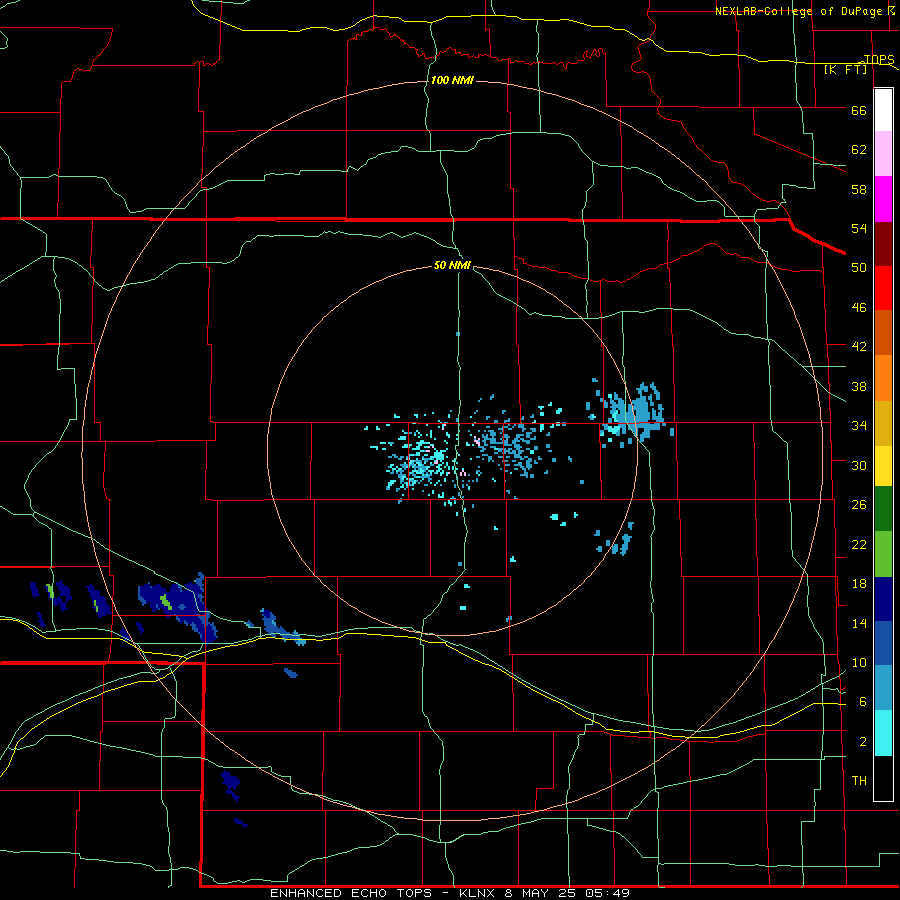Click the legend value 38
Screen dimensions: 900x900
point(859,386)
